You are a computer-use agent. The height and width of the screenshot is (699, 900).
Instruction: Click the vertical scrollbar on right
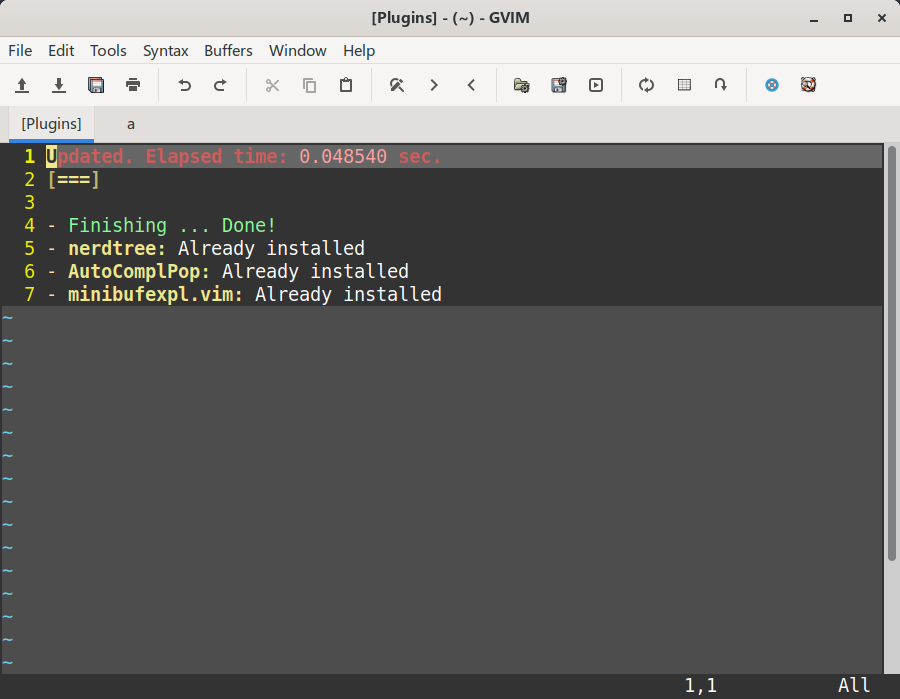click(x=891, y=353)
